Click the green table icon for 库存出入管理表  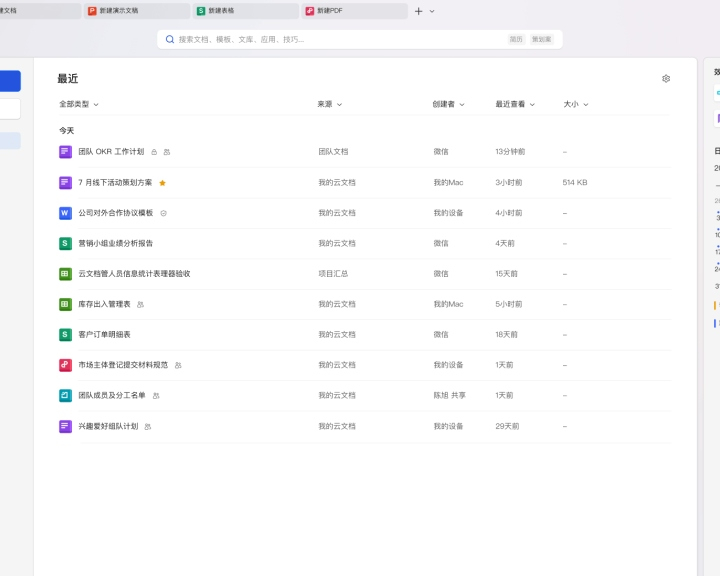pos(65,304)
